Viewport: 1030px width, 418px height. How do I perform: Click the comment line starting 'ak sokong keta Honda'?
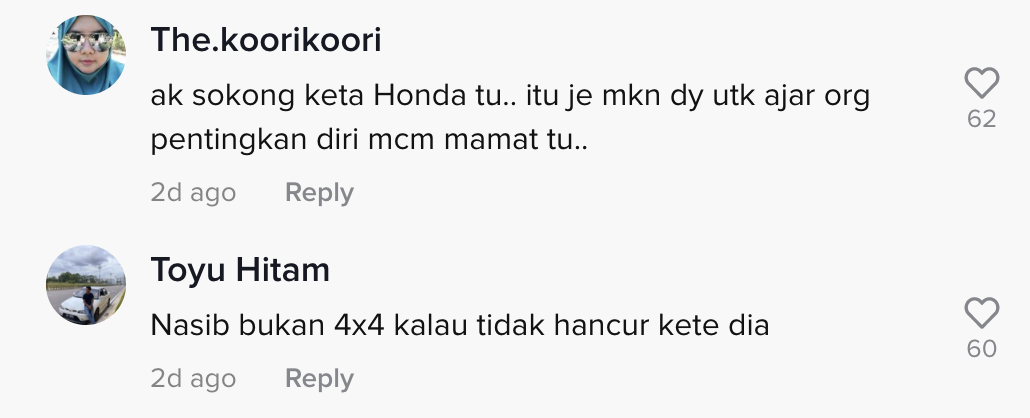[510, 97]
